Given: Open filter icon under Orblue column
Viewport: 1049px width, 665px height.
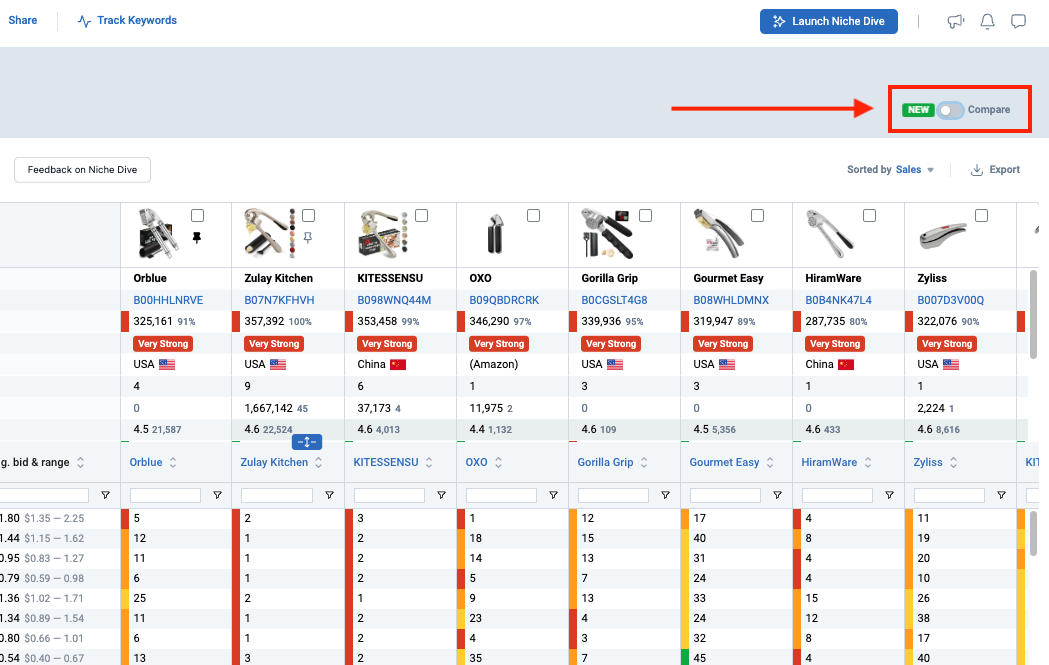Looking at the screenshot, I should [217, 495].
